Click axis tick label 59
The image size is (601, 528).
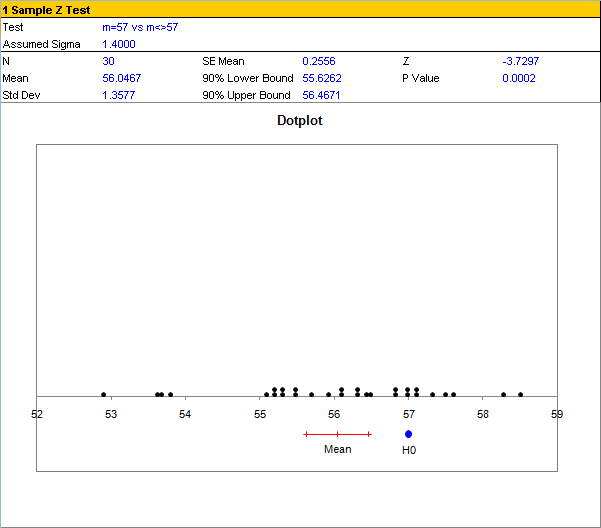tap(557, 414)
